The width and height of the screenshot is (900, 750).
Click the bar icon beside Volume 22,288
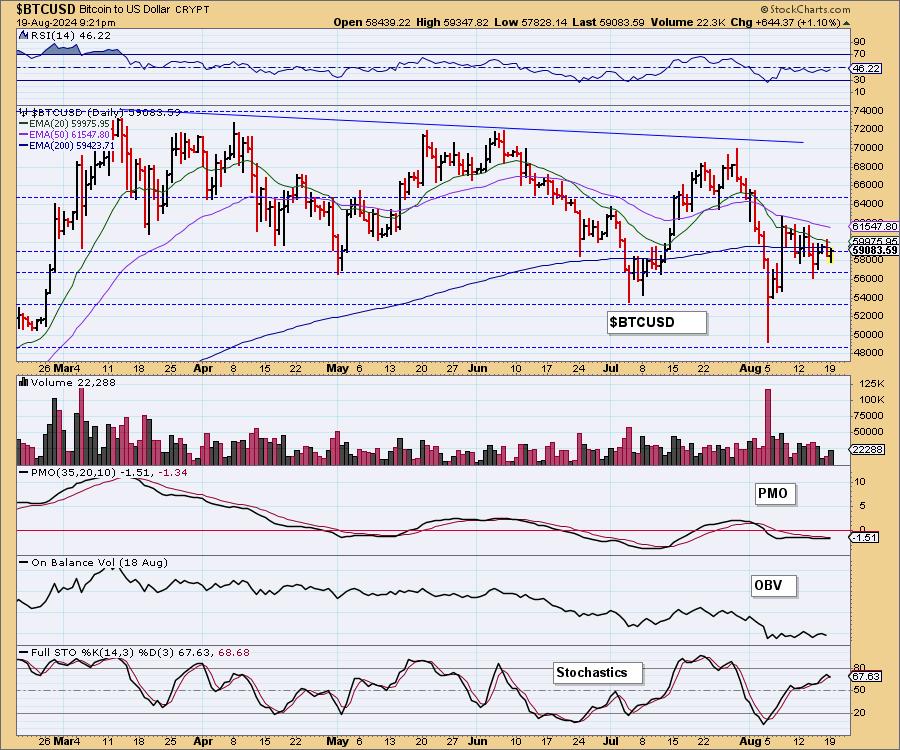point(24,382)
